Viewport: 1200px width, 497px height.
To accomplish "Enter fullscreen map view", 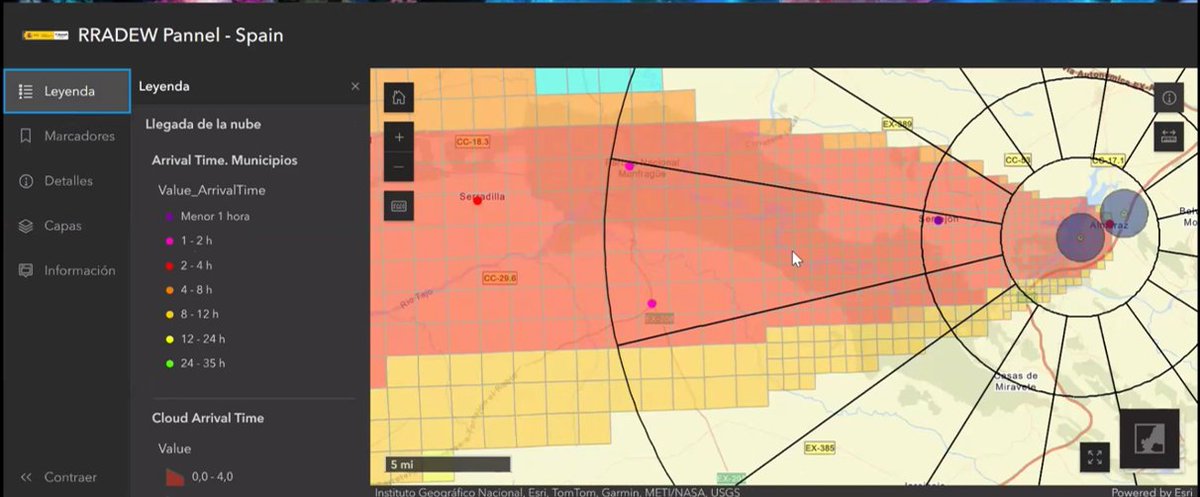I will tap(1095, 457).
